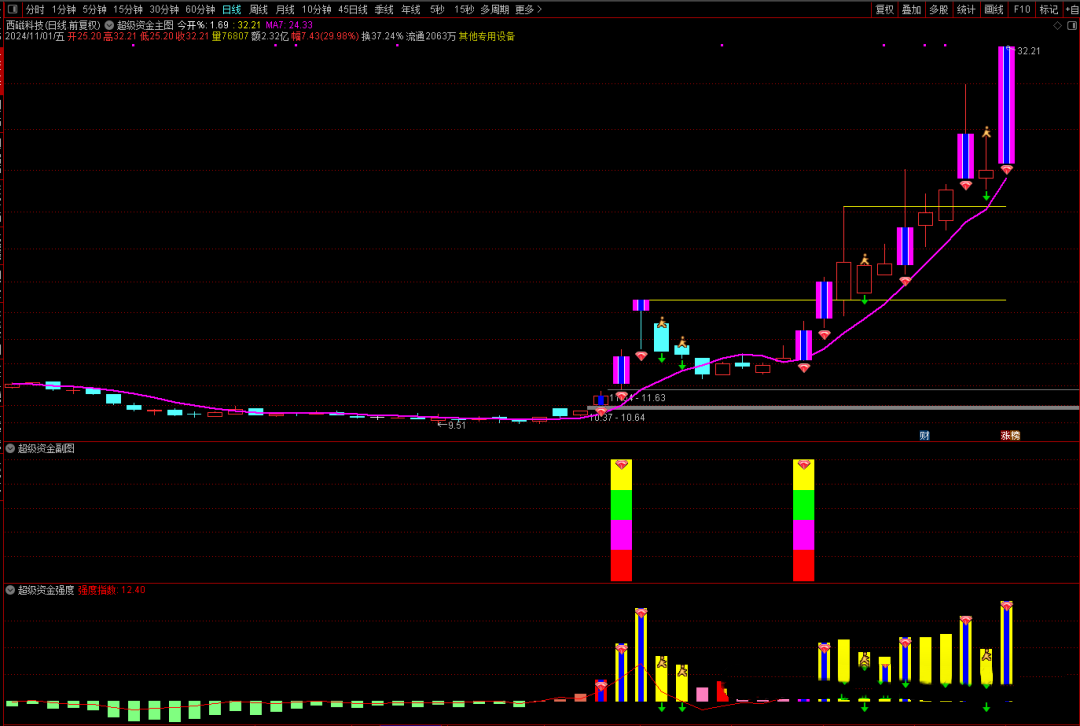
Task: Toggle the 叠加 overlay button
Action: [x=911, y=9]
